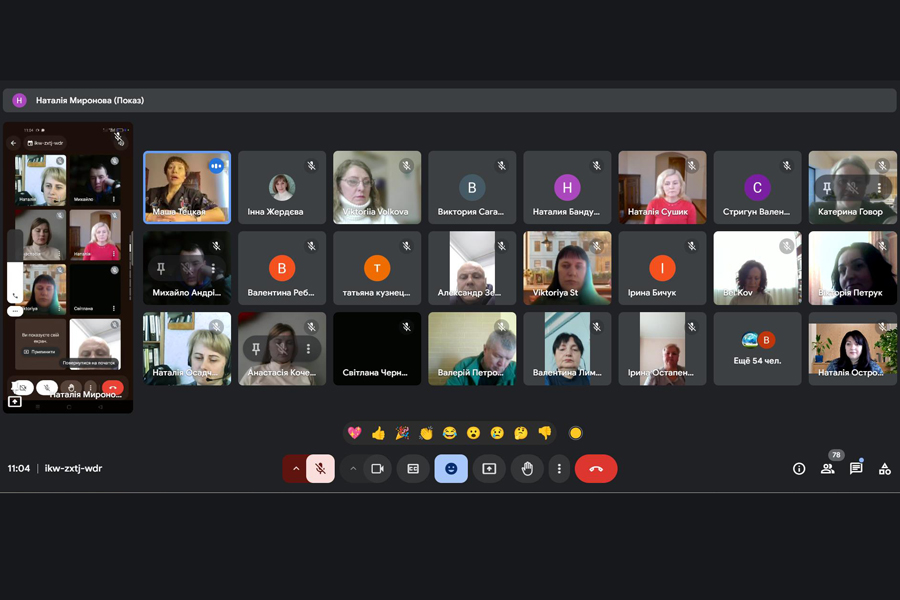Click Наталия Банду... avatar tile
The width and height of the screenshot is (900, 600).
567,187
